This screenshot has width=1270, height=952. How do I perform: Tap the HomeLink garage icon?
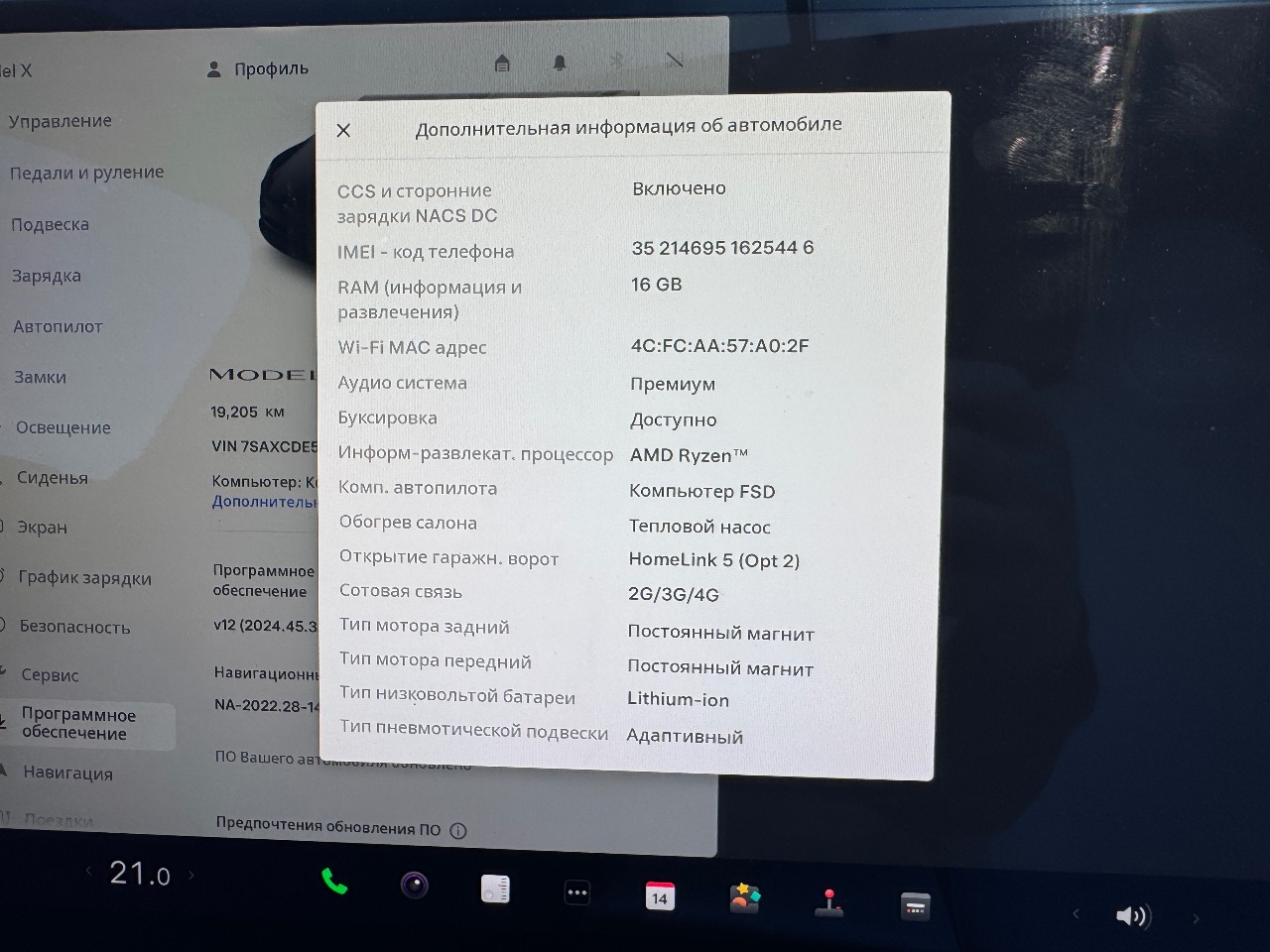pos(502,63)
